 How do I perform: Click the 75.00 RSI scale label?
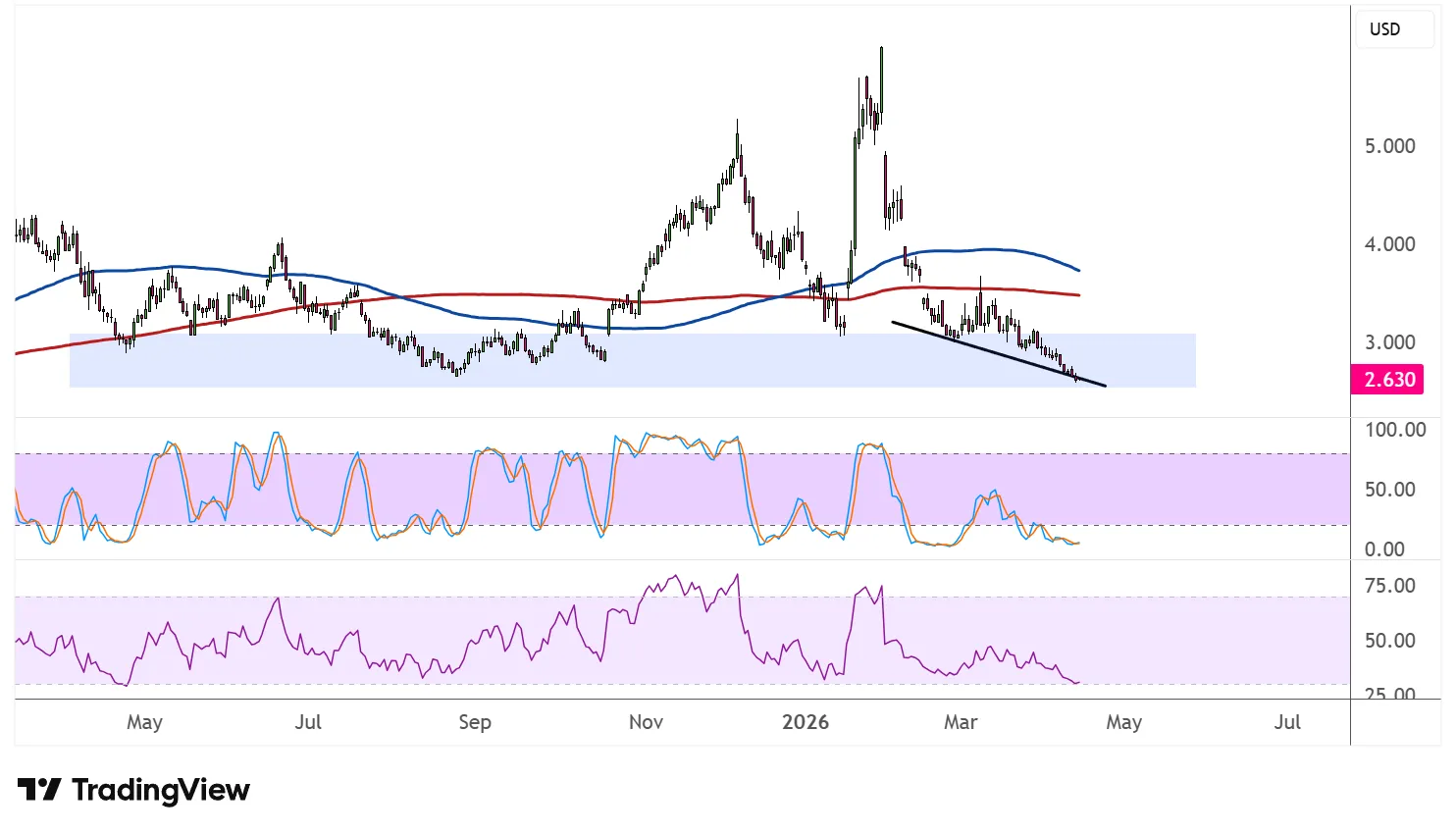tap(1389, 586)
